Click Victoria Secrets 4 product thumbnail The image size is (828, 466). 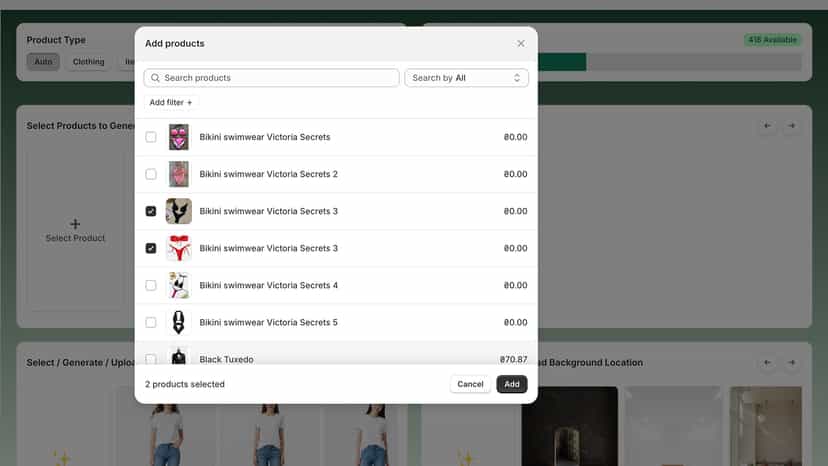point(178,285)
